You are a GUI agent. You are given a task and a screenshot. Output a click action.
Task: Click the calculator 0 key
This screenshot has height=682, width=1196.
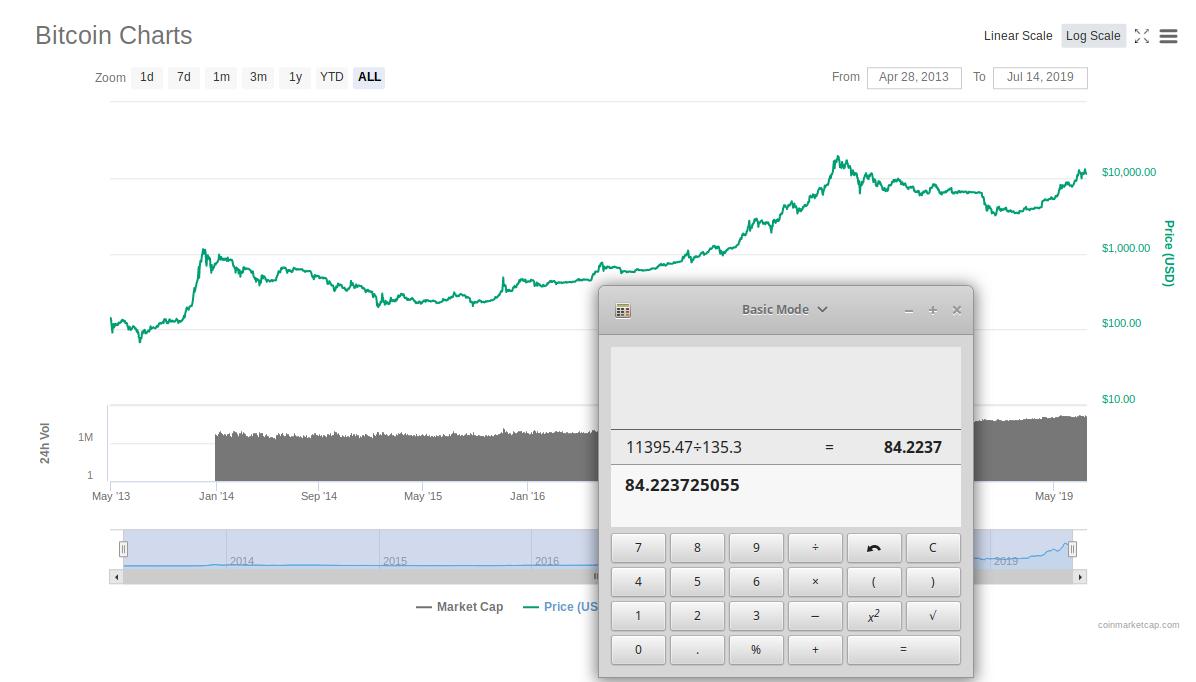tap(638, 650)
